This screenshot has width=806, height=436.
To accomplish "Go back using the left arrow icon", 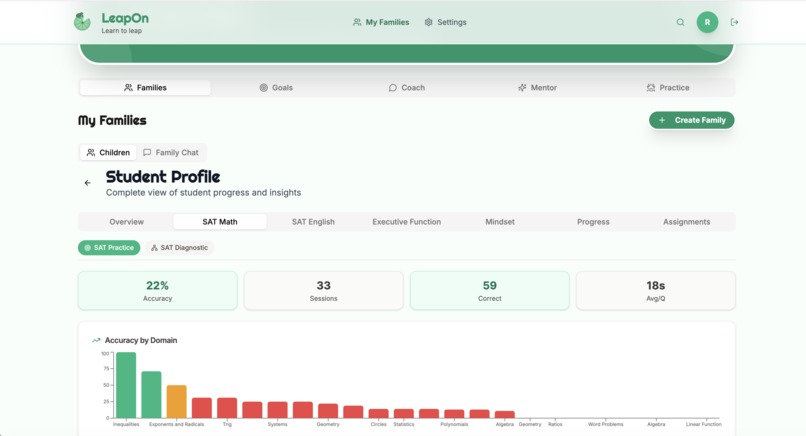I will pyautogui.click(x=87, y=183).
